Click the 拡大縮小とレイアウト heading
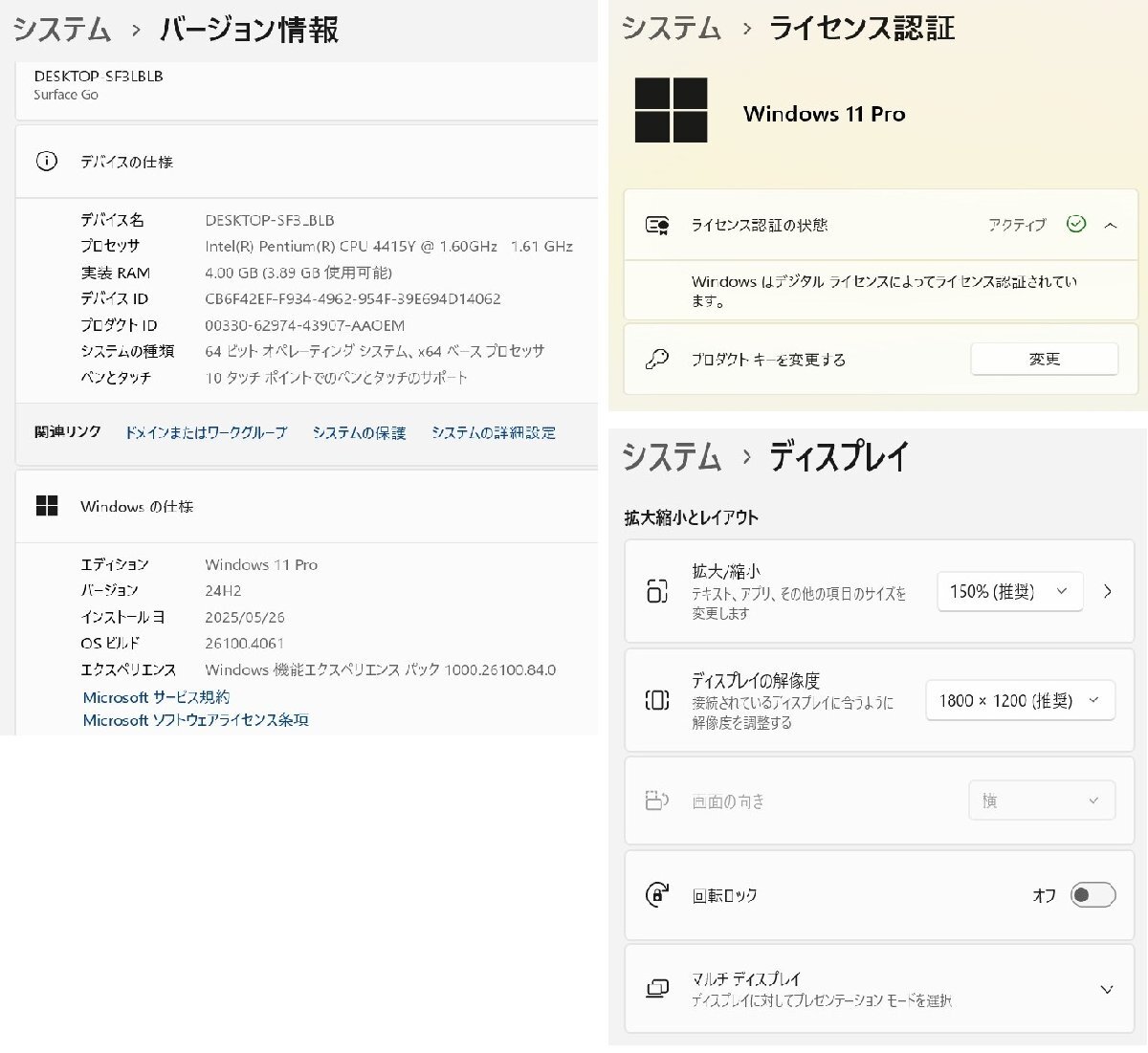 click(691, 517)
